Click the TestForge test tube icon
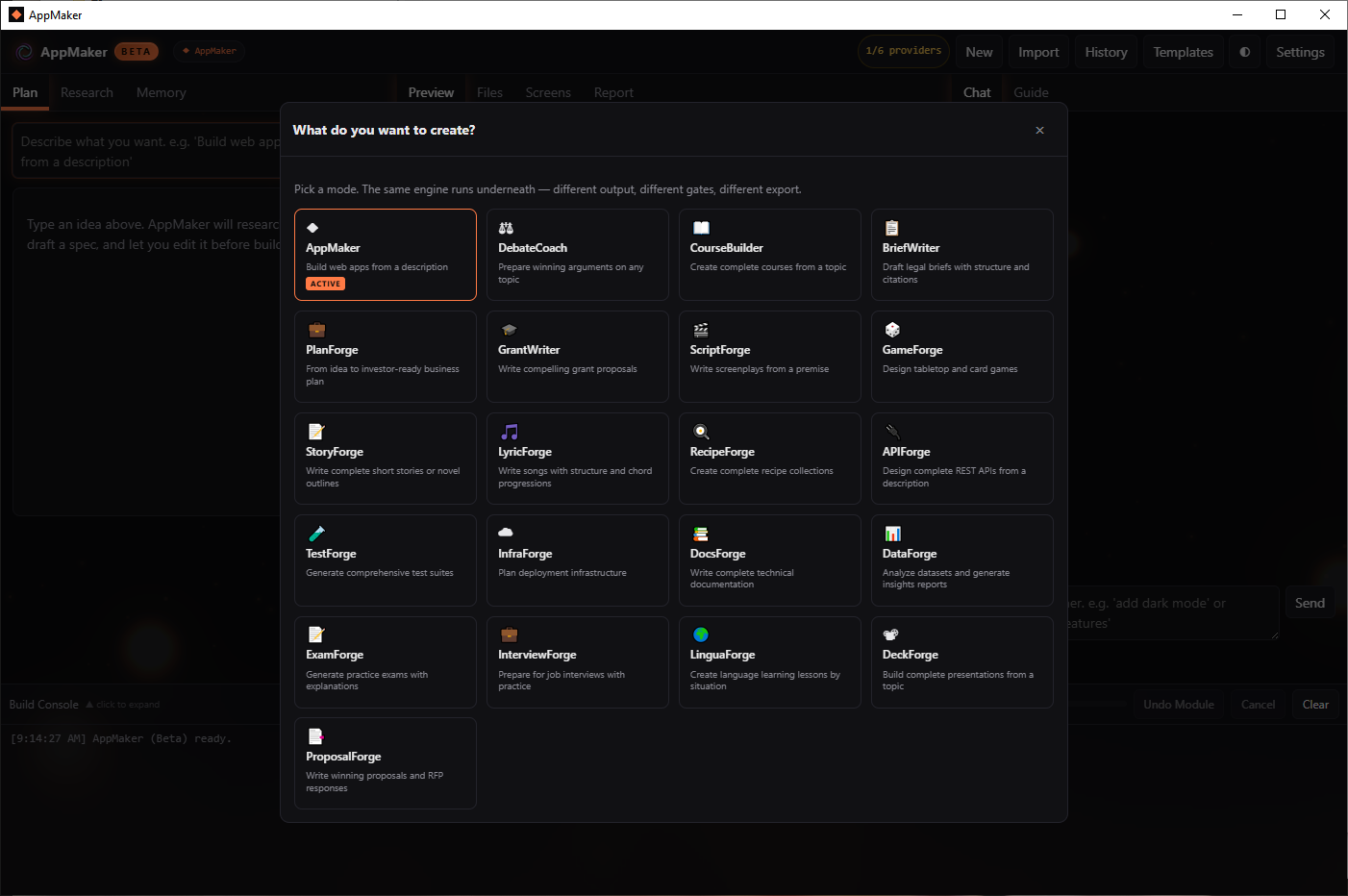1348x896 pixels. coord(315,534)
